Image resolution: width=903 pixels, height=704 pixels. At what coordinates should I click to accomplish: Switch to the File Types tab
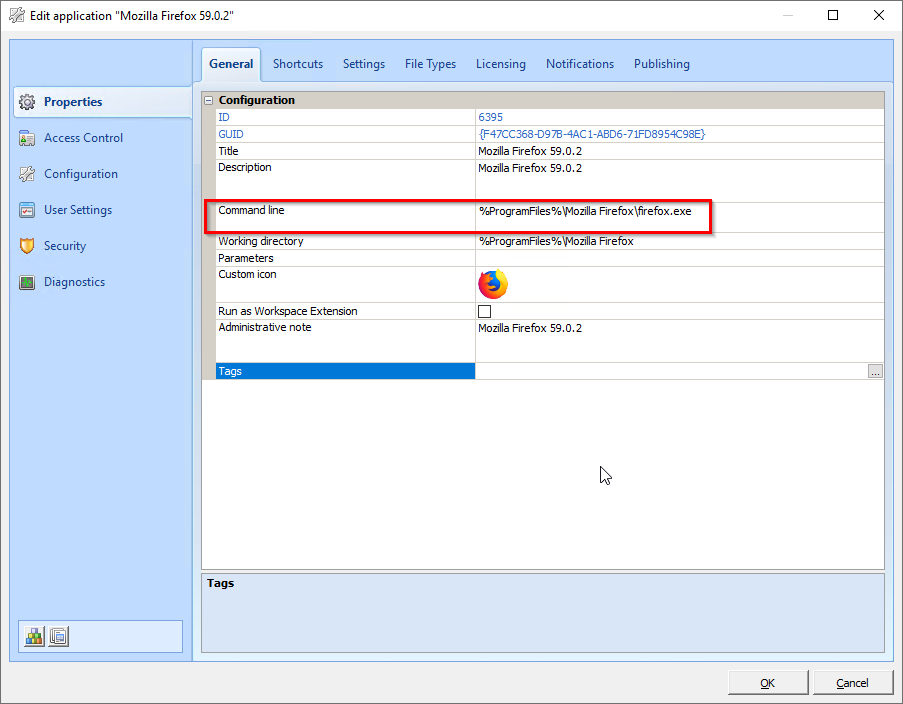[430, 64]
